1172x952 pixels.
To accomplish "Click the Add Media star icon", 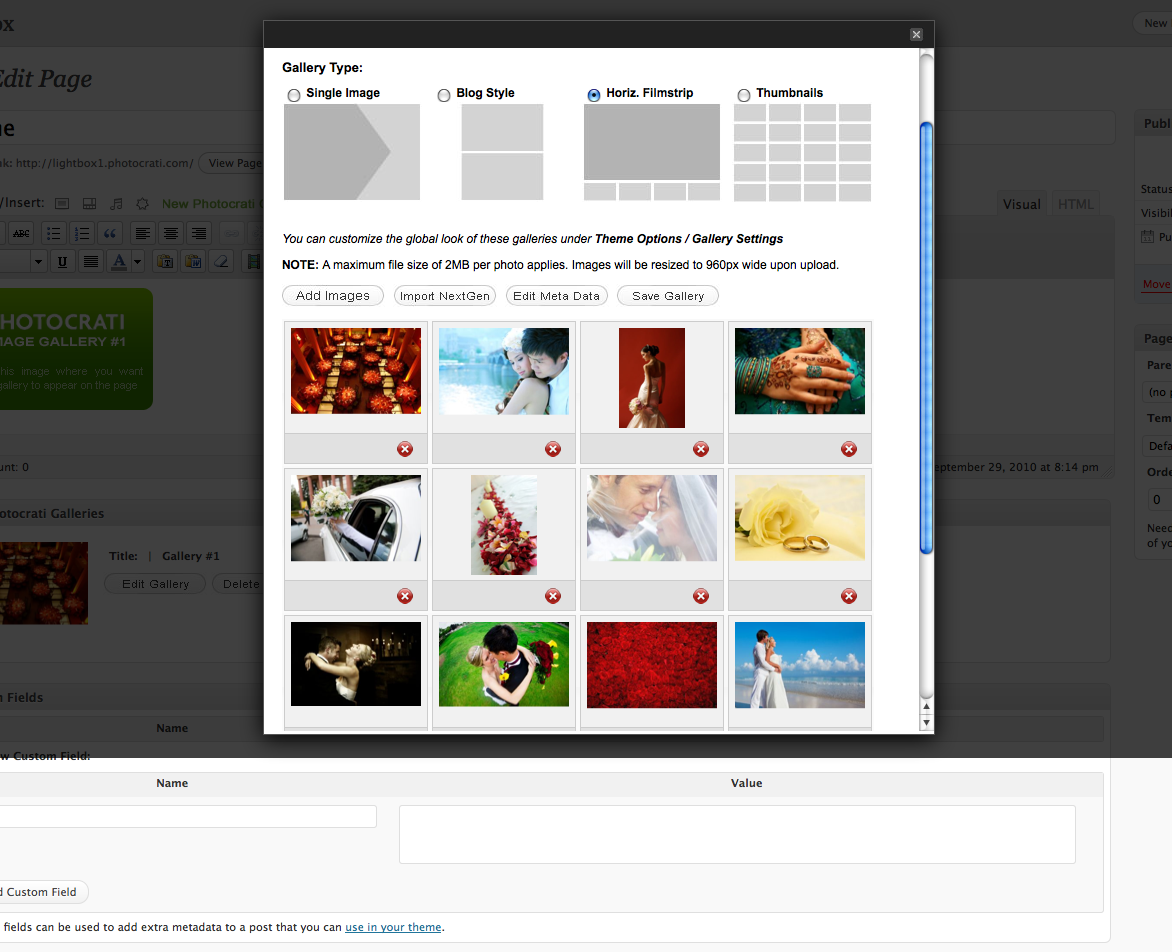I will pyautogui.click(x=143, y=204).
